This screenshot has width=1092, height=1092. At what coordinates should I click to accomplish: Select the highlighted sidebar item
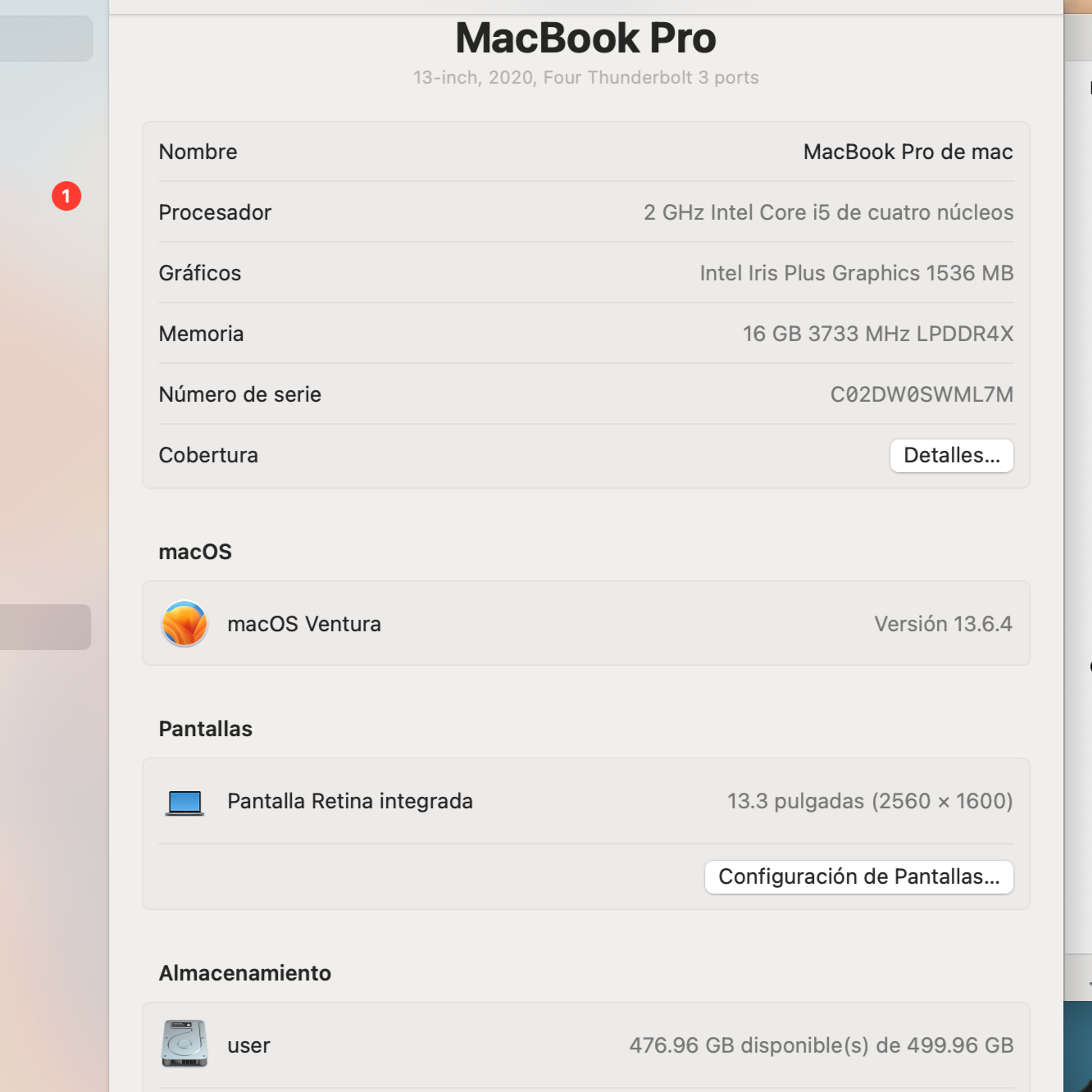tap(45, 627)
